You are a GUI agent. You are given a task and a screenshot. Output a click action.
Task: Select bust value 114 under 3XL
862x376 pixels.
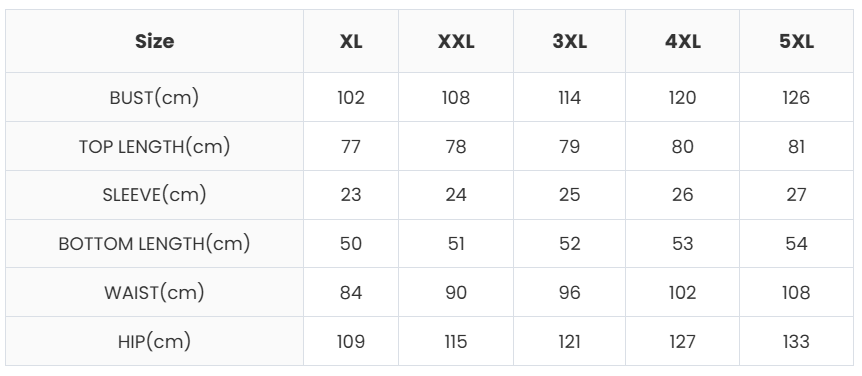pyautogui.click(x=570, y=98)
